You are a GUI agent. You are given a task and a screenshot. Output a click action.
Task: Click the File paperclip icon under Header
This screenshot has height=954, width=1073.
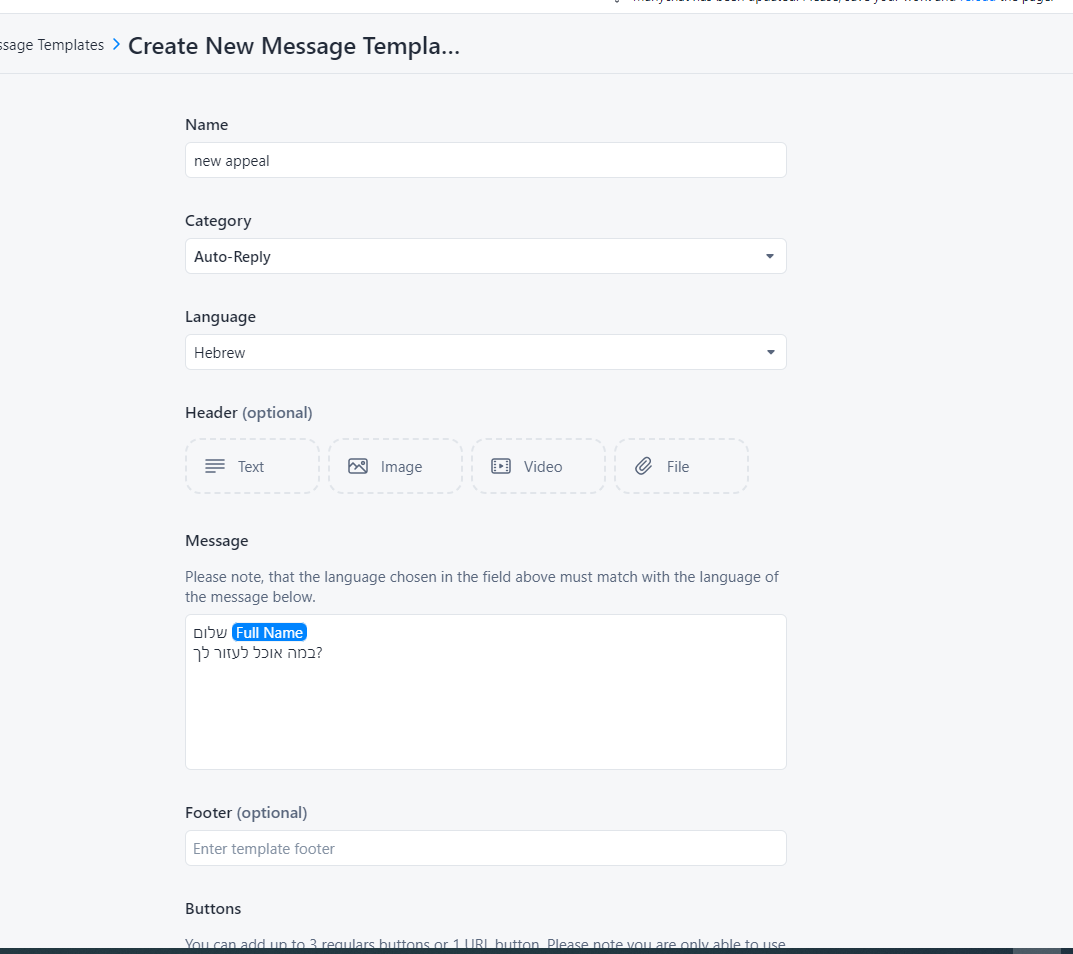(644, 466)
